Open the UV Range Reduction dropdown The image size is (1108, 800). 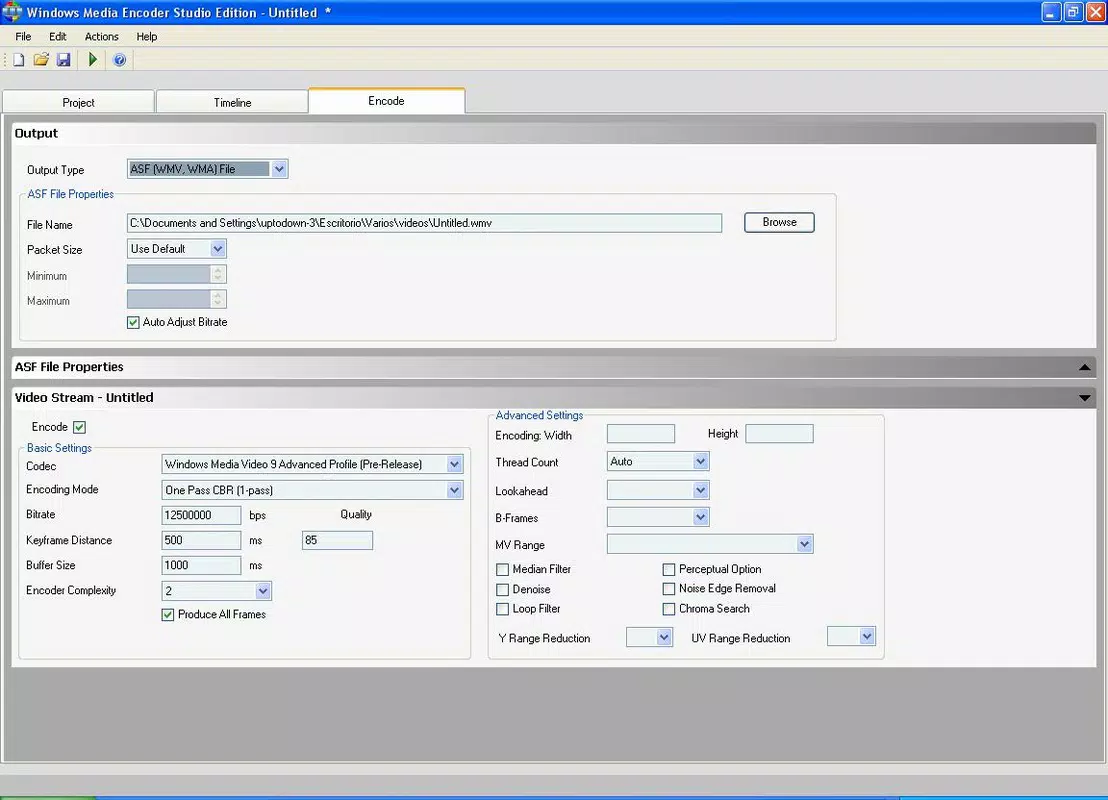851,636
